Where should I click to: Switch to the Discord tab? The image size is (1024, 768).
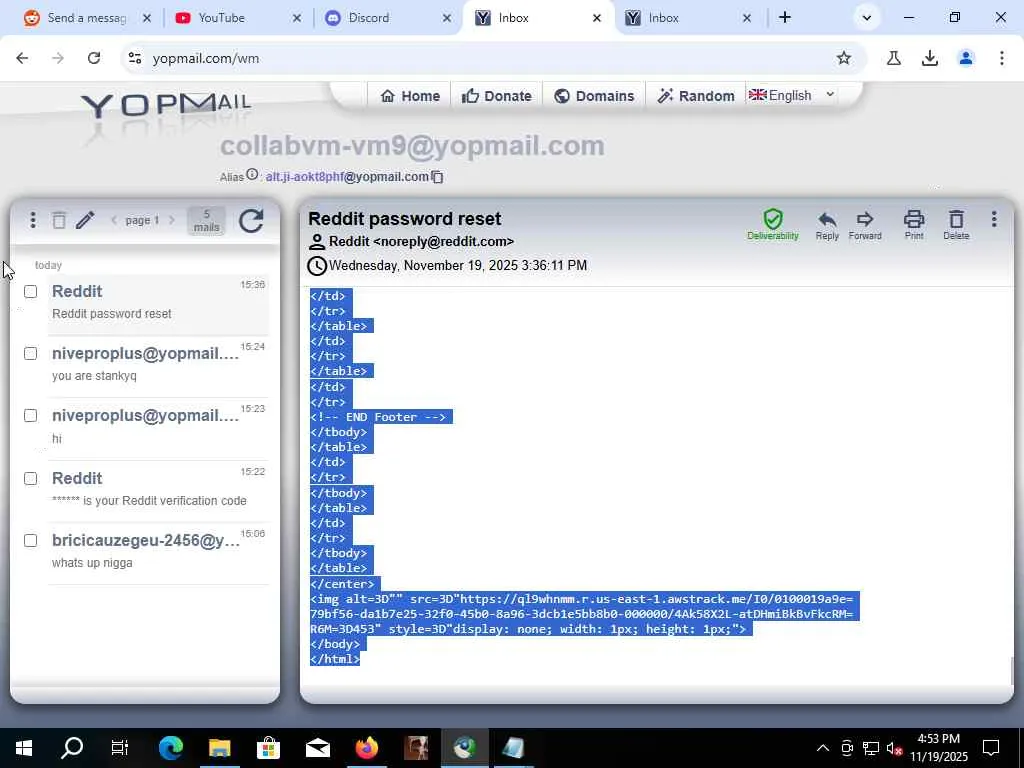tap(389, 18)
